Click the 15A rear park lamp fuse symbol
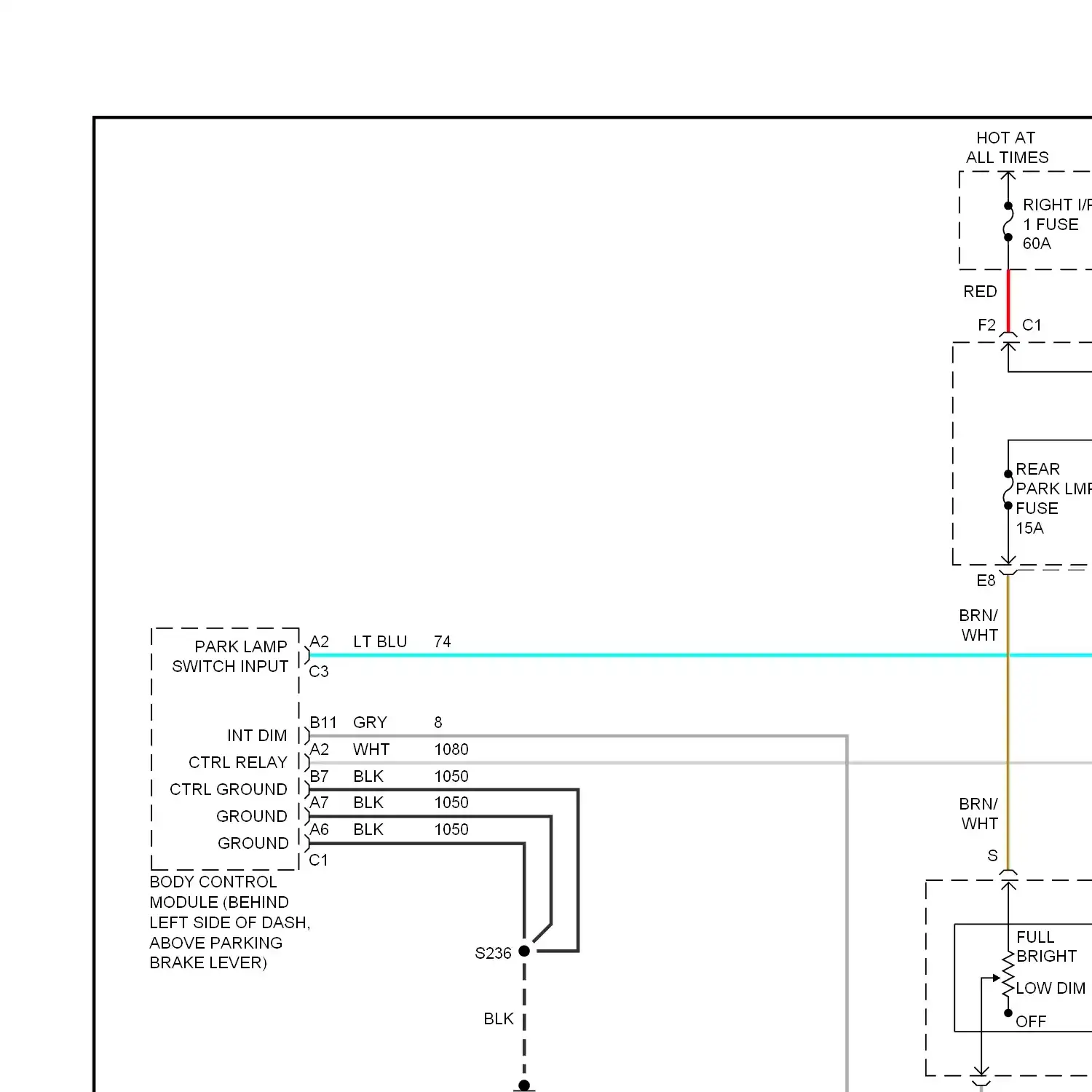Screen dimensions: 1092x1092 [1008, 490]
